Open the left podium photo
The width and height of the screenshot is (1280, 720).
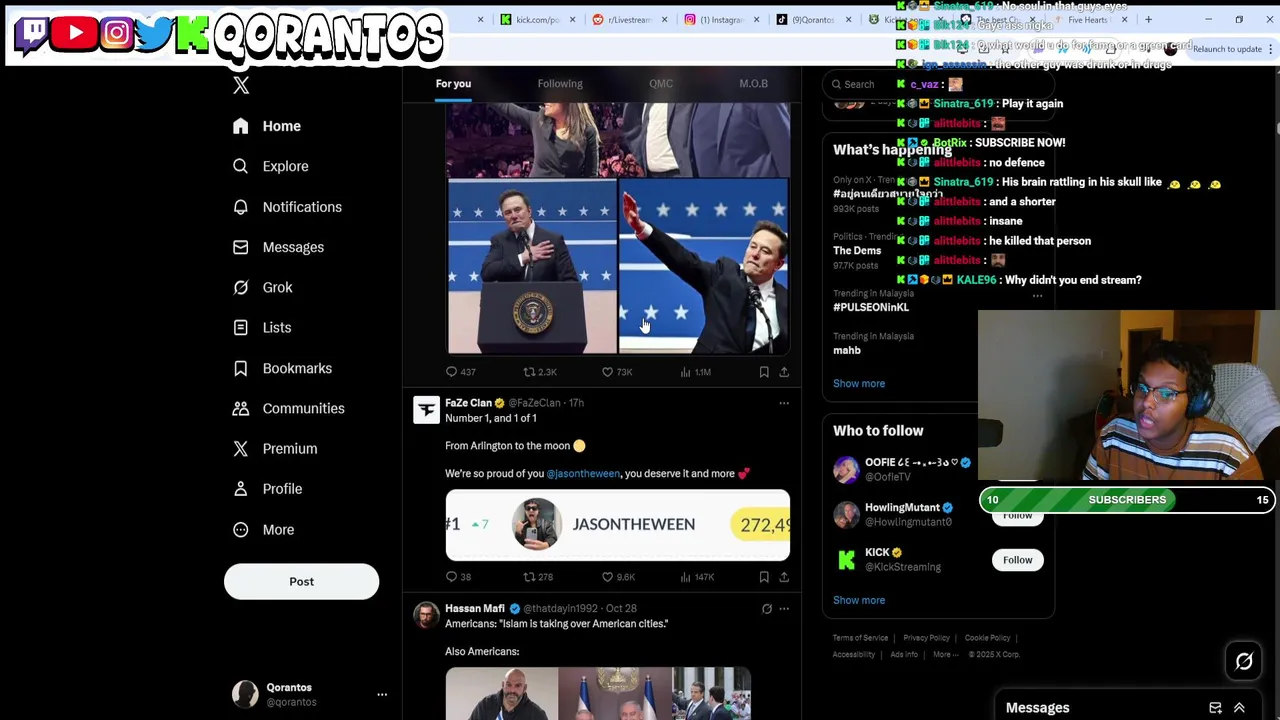click(x=532, y=267)
